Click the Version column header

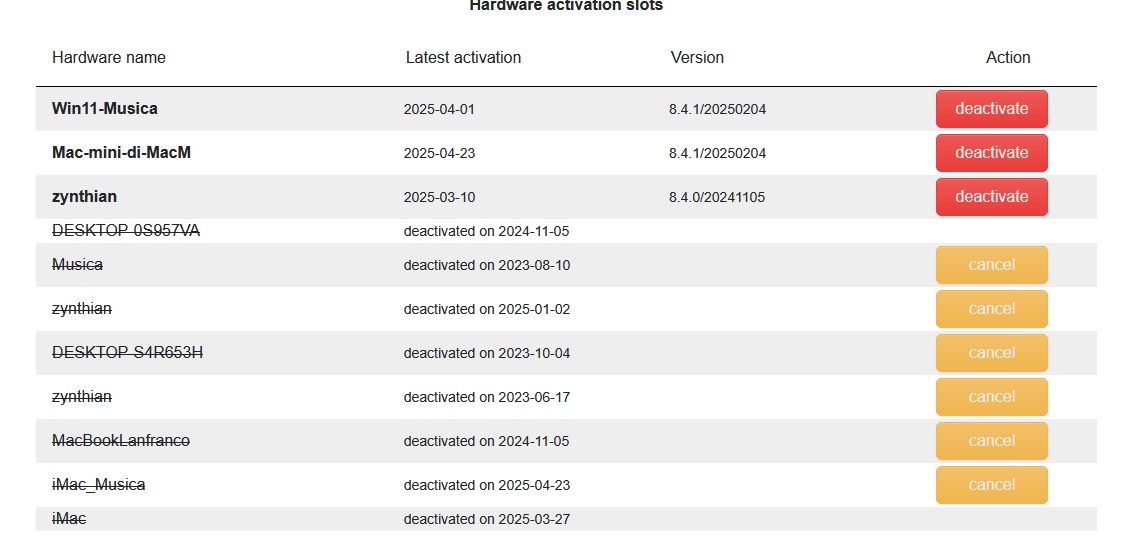[697, 58]
